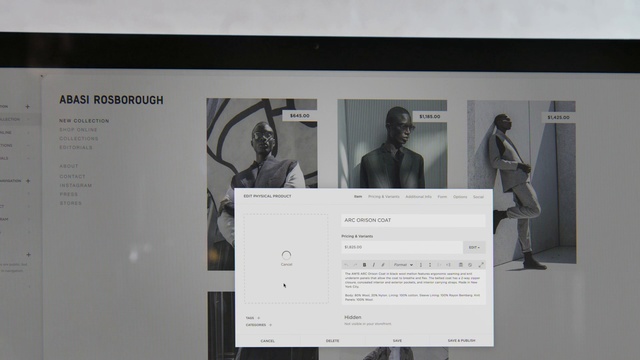Open NEW COLLECTION in site navigation

84,121
